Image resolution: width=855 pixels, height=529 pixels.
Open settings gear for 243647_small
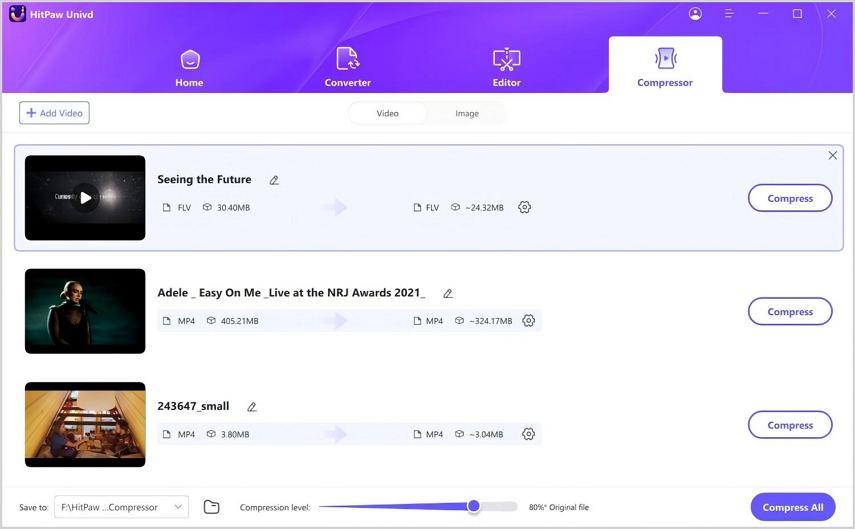pyautogui.click(x=528, y=434)
